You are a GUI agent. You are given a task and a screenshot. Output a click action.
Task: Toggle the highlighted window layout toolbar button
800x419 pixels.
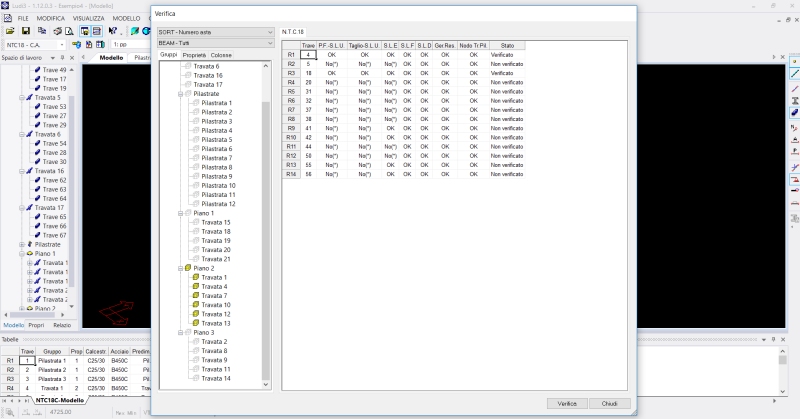point(84,31)
